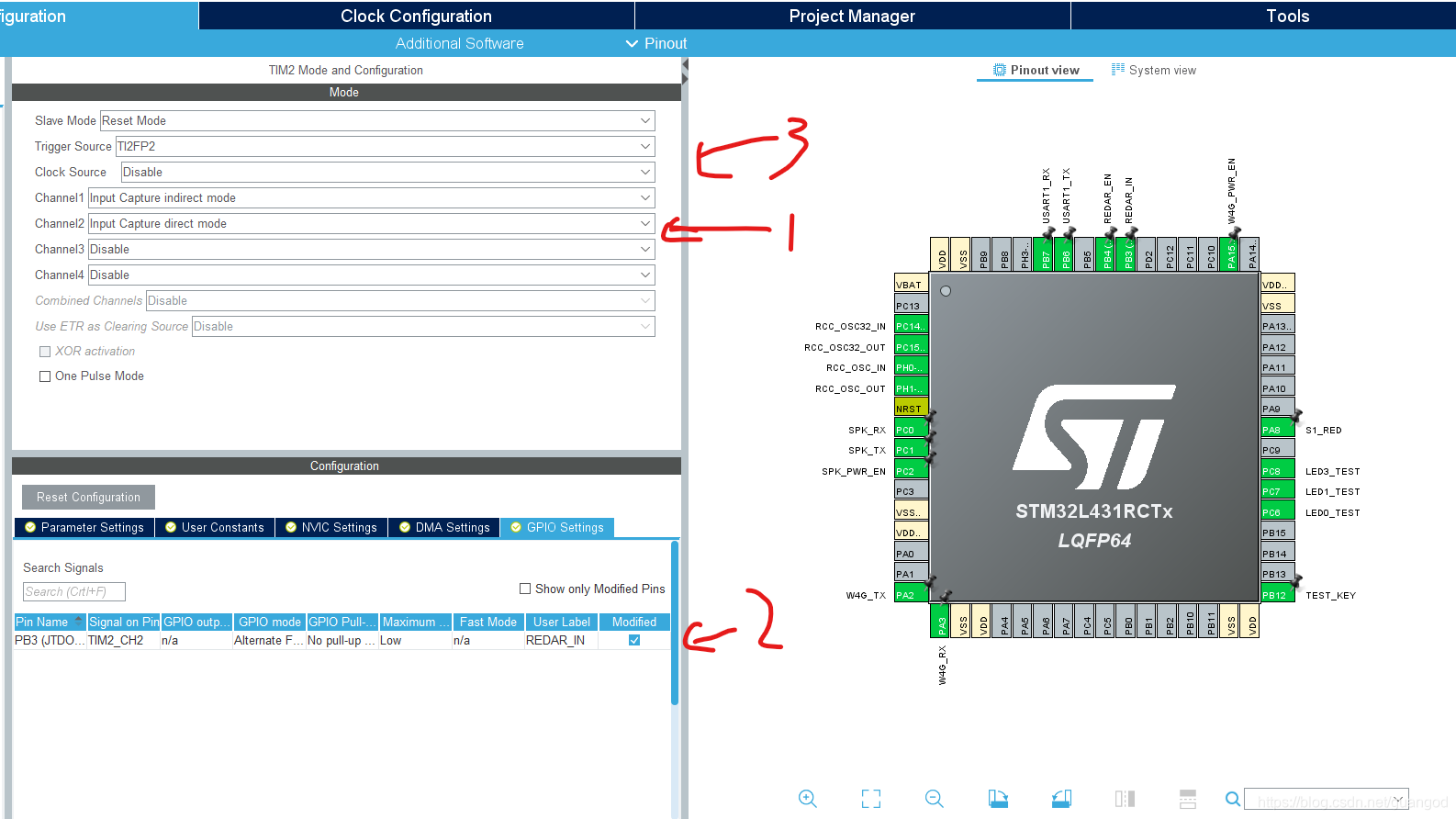
Task: Click the Search Signals input field
Action: 74,592
